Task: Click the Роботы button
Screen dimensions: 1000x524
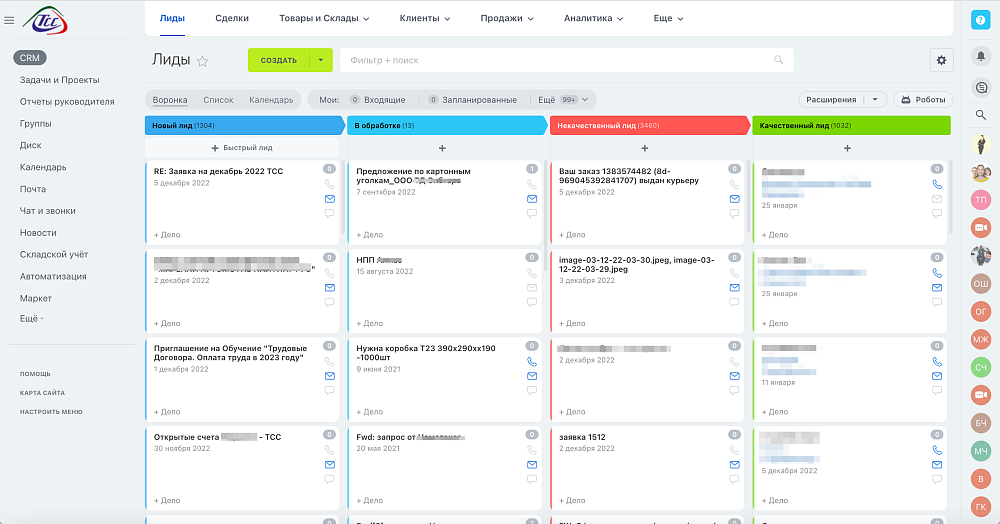Action: [923, 99]
